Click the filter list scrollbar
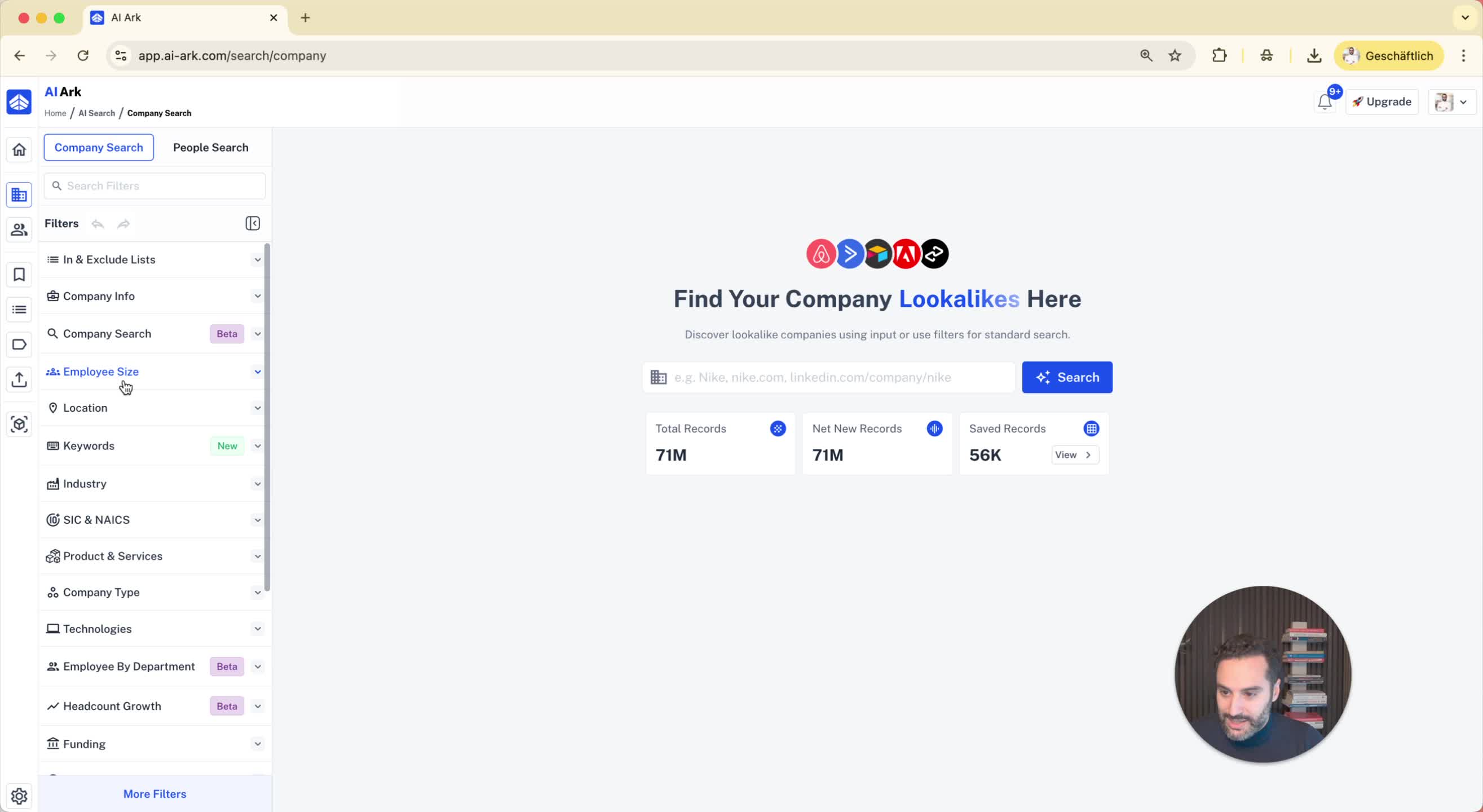The image size is (1483, 812). (267, 417)
